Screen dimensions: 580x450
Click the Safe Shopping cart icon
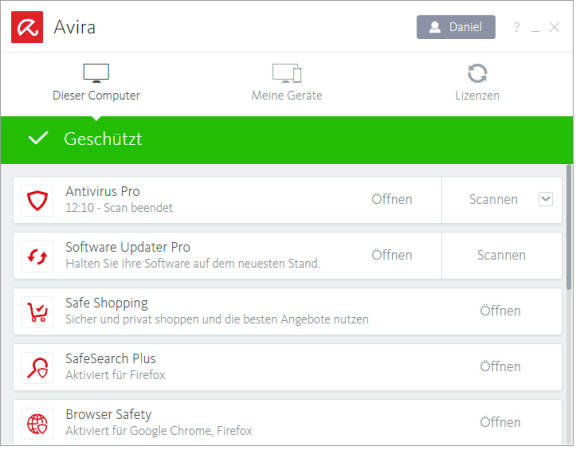pos(37,312)
